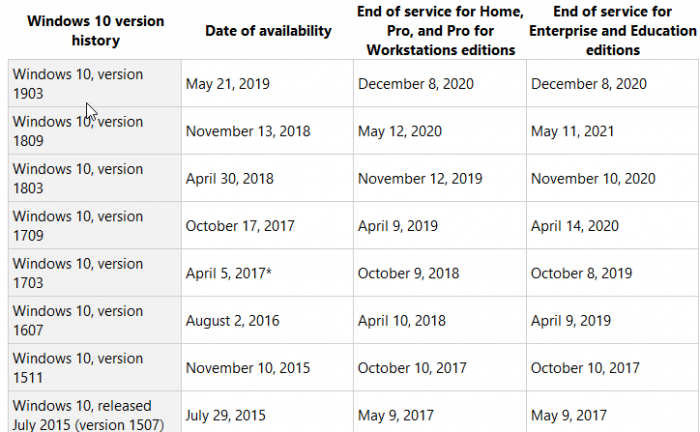
Task: Click the May 11, 2021 Enterprise end date
Action: click(x=573, y=131)
